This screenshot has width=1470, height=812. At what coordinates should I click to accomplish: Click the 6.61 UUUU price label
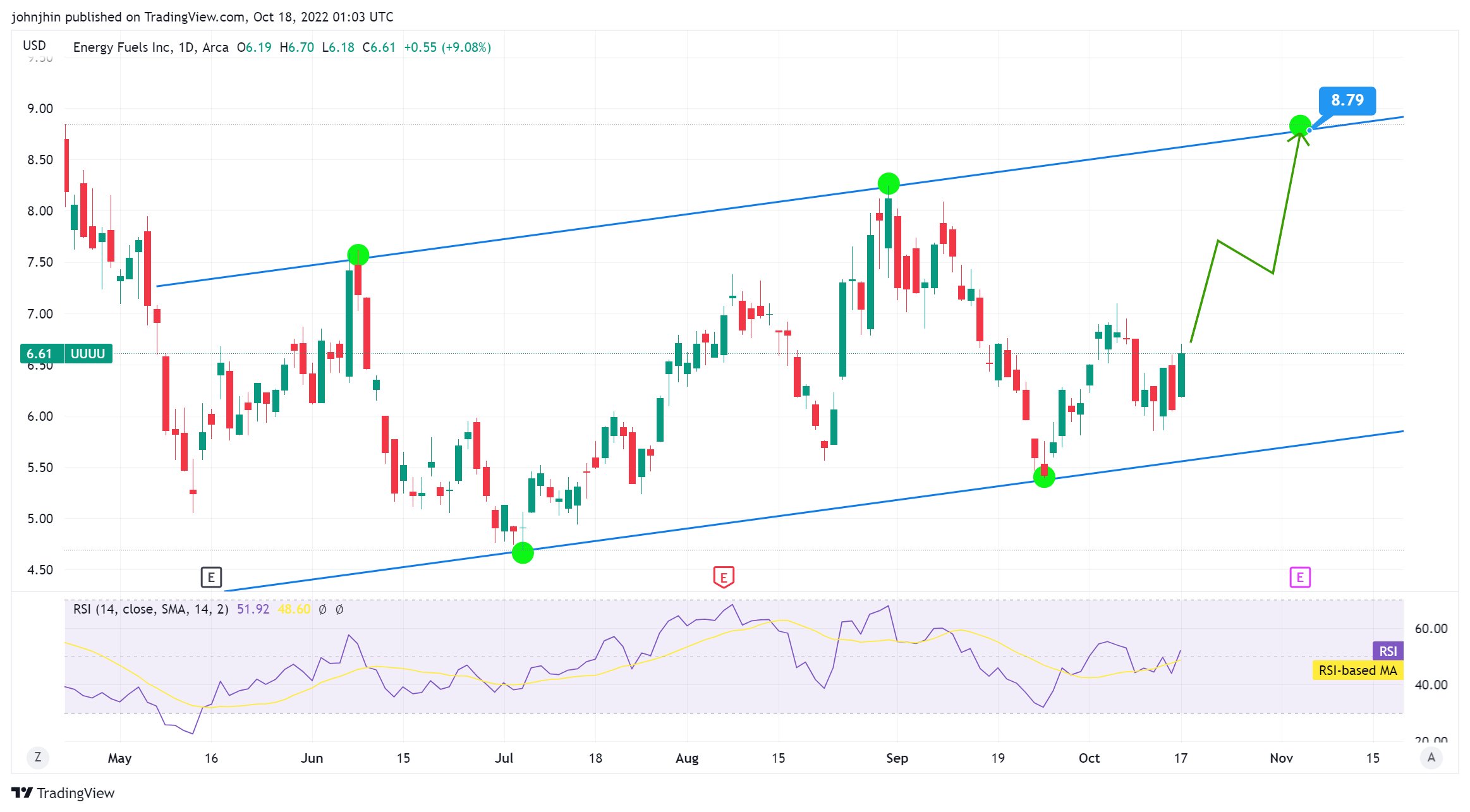coord(66,353)
